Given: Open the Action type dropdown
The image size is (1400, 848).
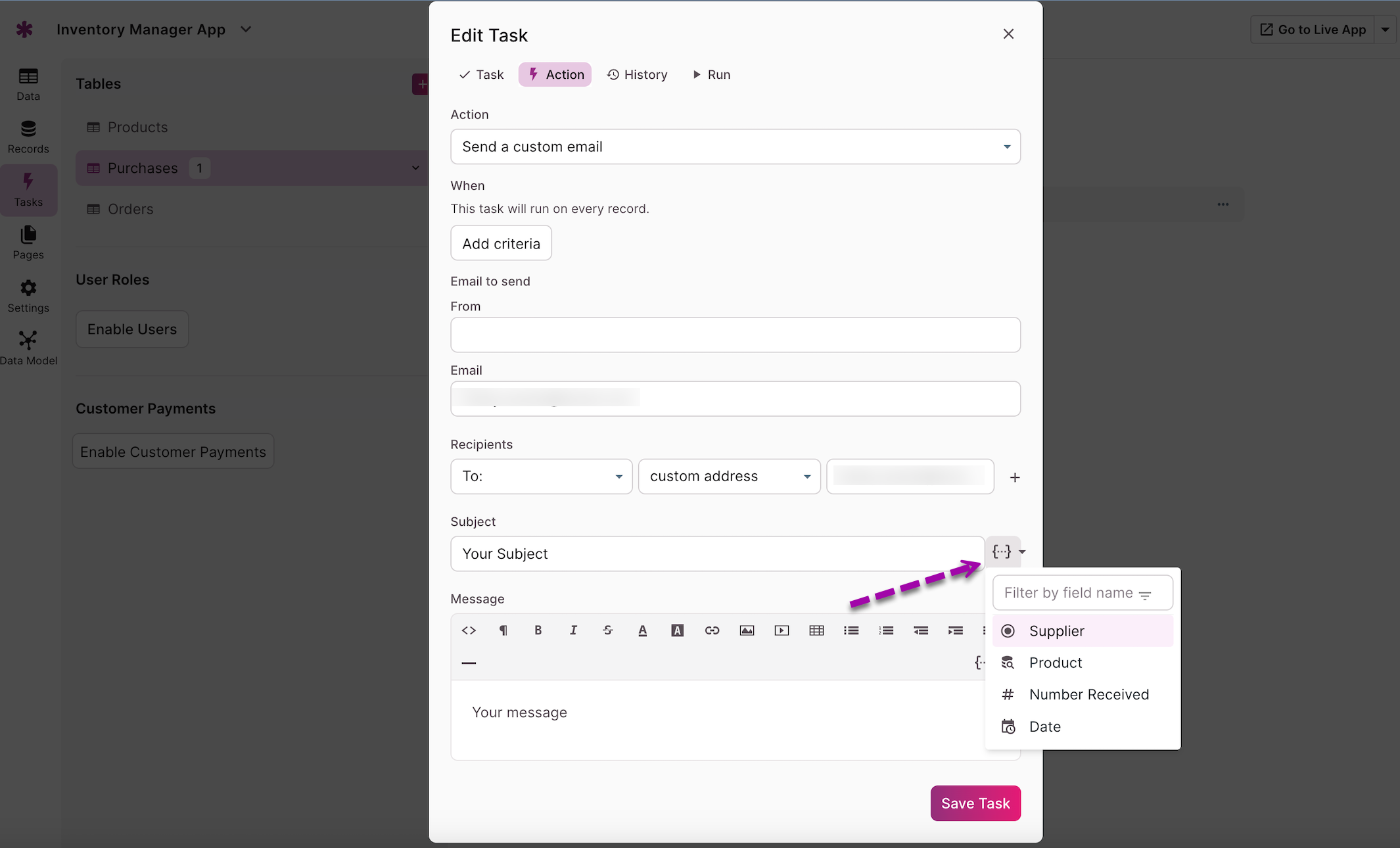Looking at the screenshot, I should coord(735,147).
